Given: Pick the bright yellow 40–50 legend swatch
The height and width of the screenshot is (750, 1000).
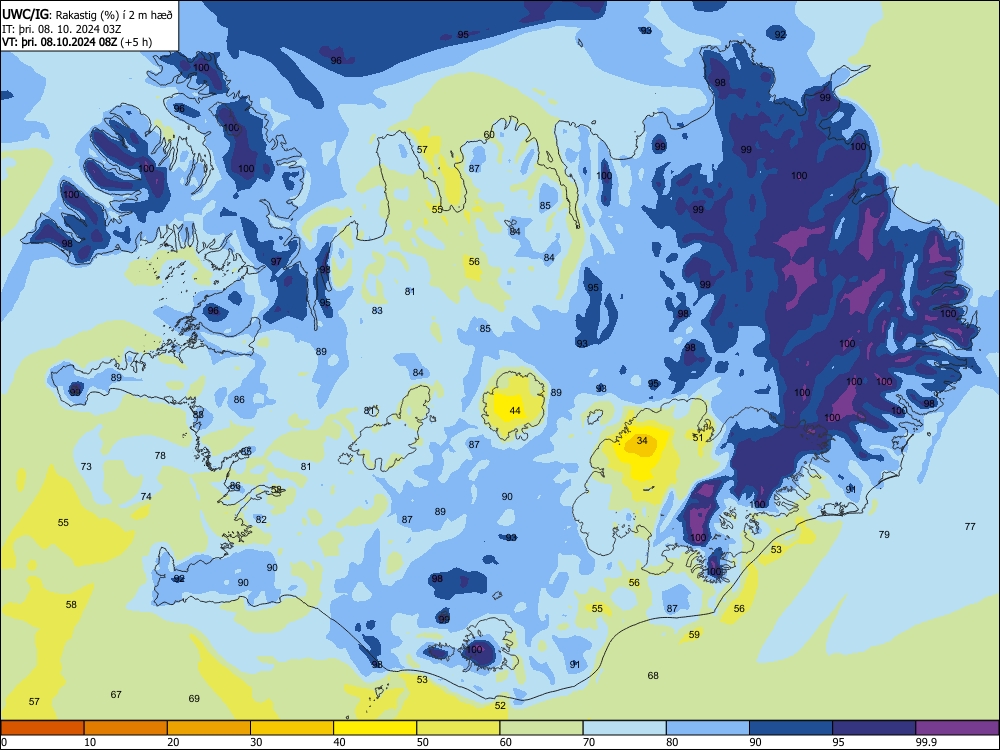Looking at the screenshot, I should [375, 728].
